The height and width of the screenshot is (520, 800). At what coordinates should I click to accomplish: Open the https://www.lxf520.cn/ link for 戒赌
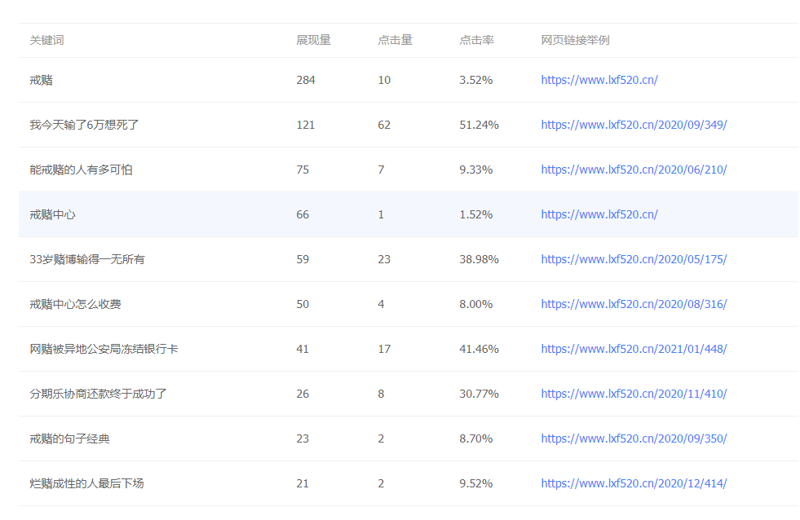[599, 80]
